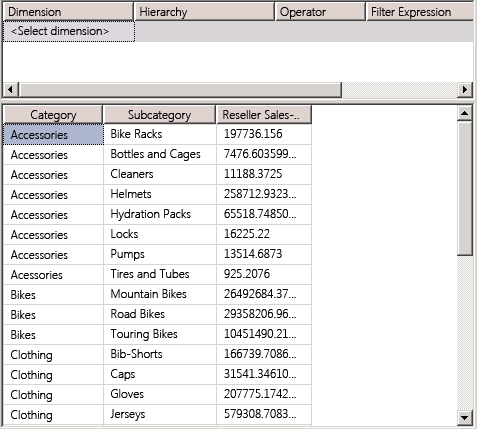Select the Bike Racks cell
Viewport: 477px width, 429px height.
160,134
